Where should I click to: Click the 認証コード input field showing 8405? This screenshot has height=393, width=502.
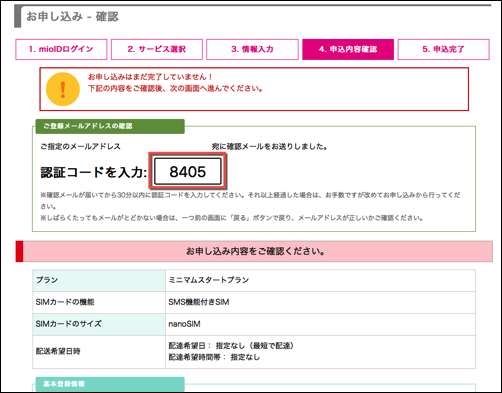[x=188, y=171]
